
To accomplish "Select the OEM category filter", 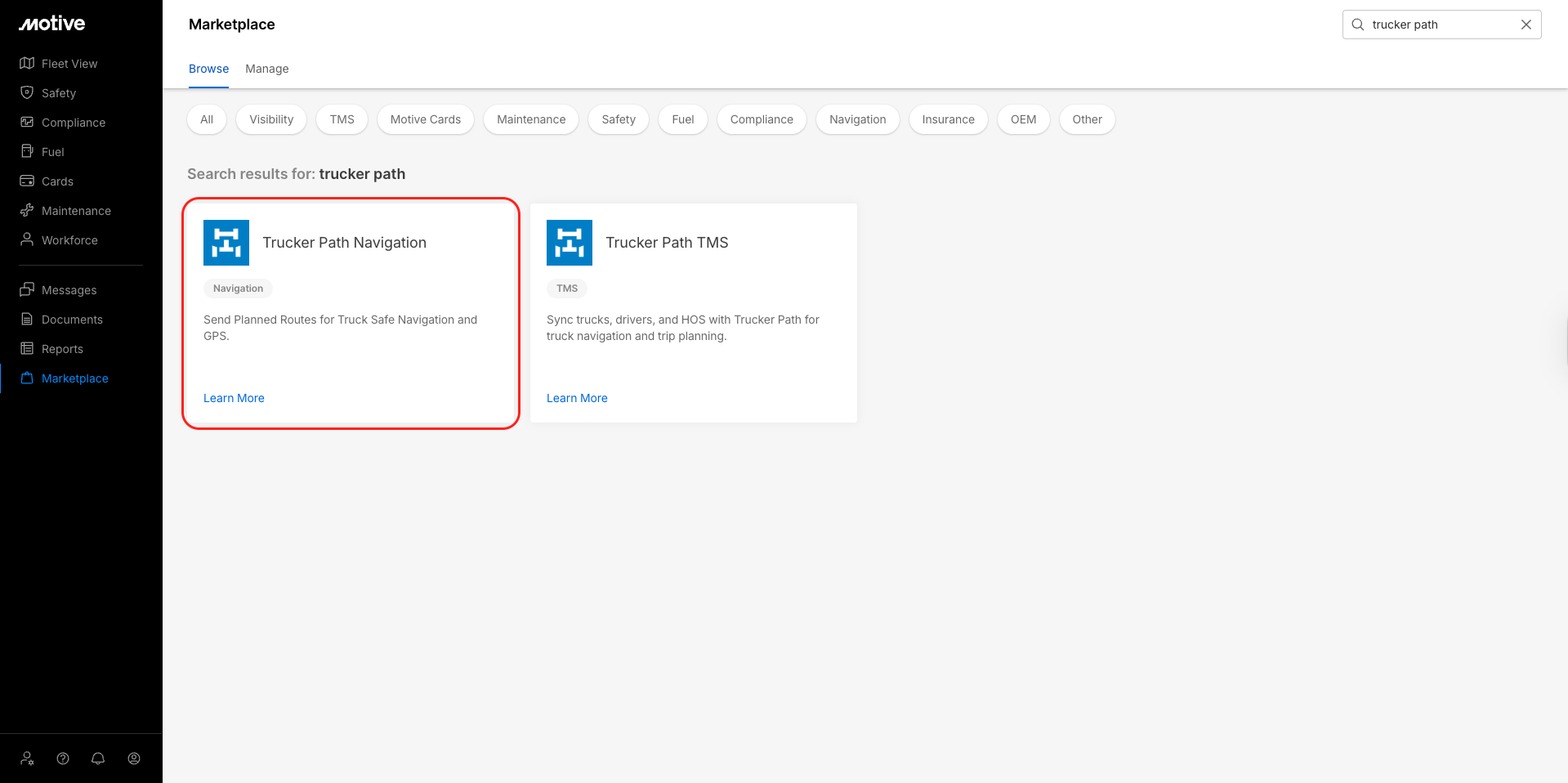I will click(x=1023, y=119).
